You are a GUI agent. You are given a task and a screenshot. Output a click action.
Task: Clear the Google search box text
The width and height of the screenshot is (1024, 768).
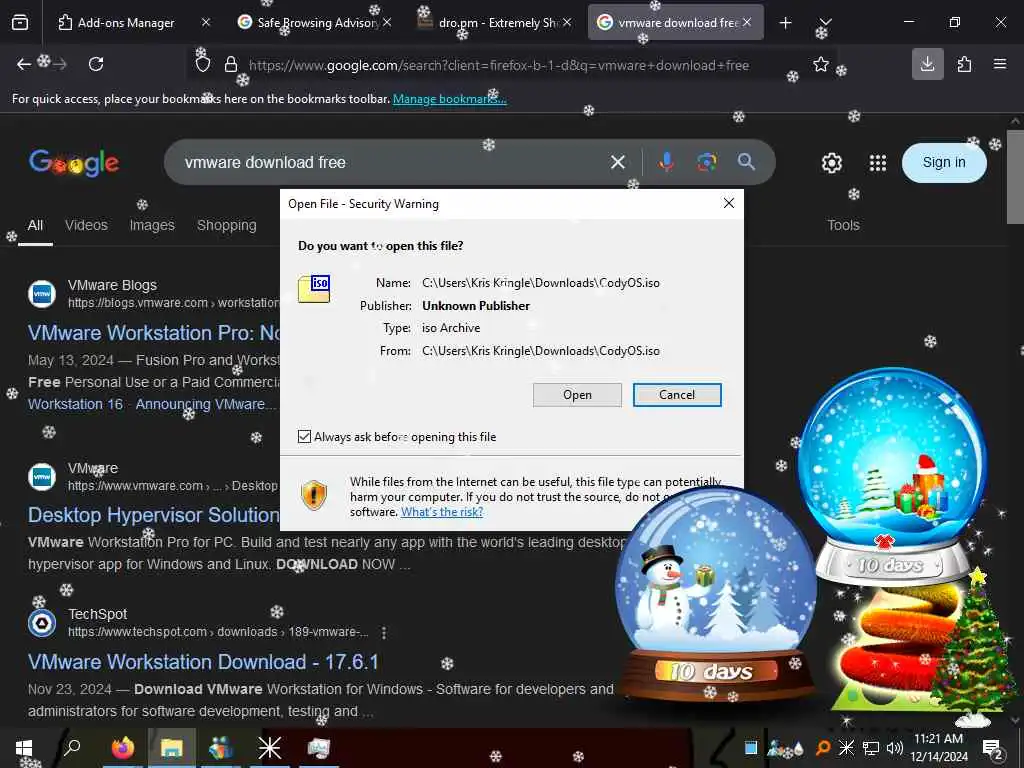(x=618, y=162)
